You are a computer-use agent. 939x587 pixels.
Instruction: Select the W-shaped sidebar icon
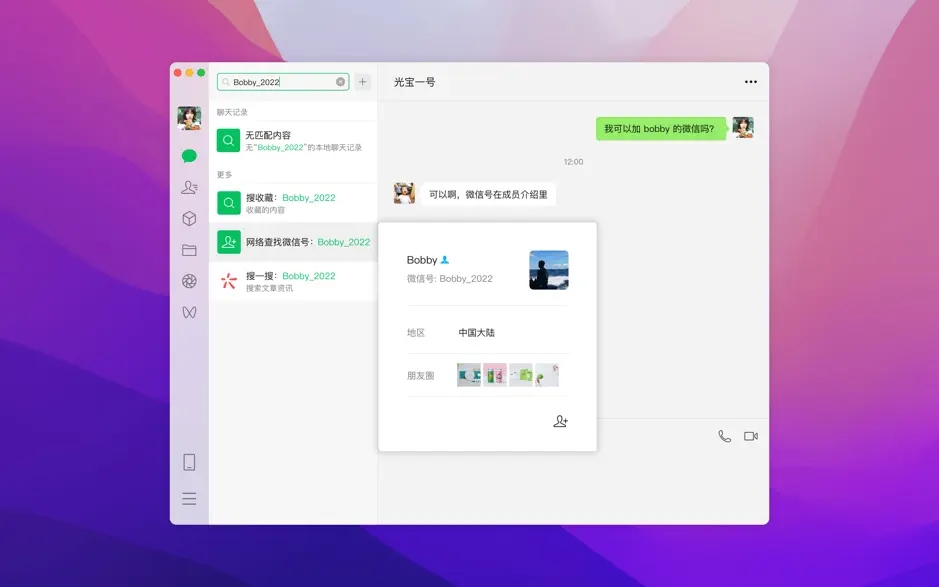tap(189, 312)
